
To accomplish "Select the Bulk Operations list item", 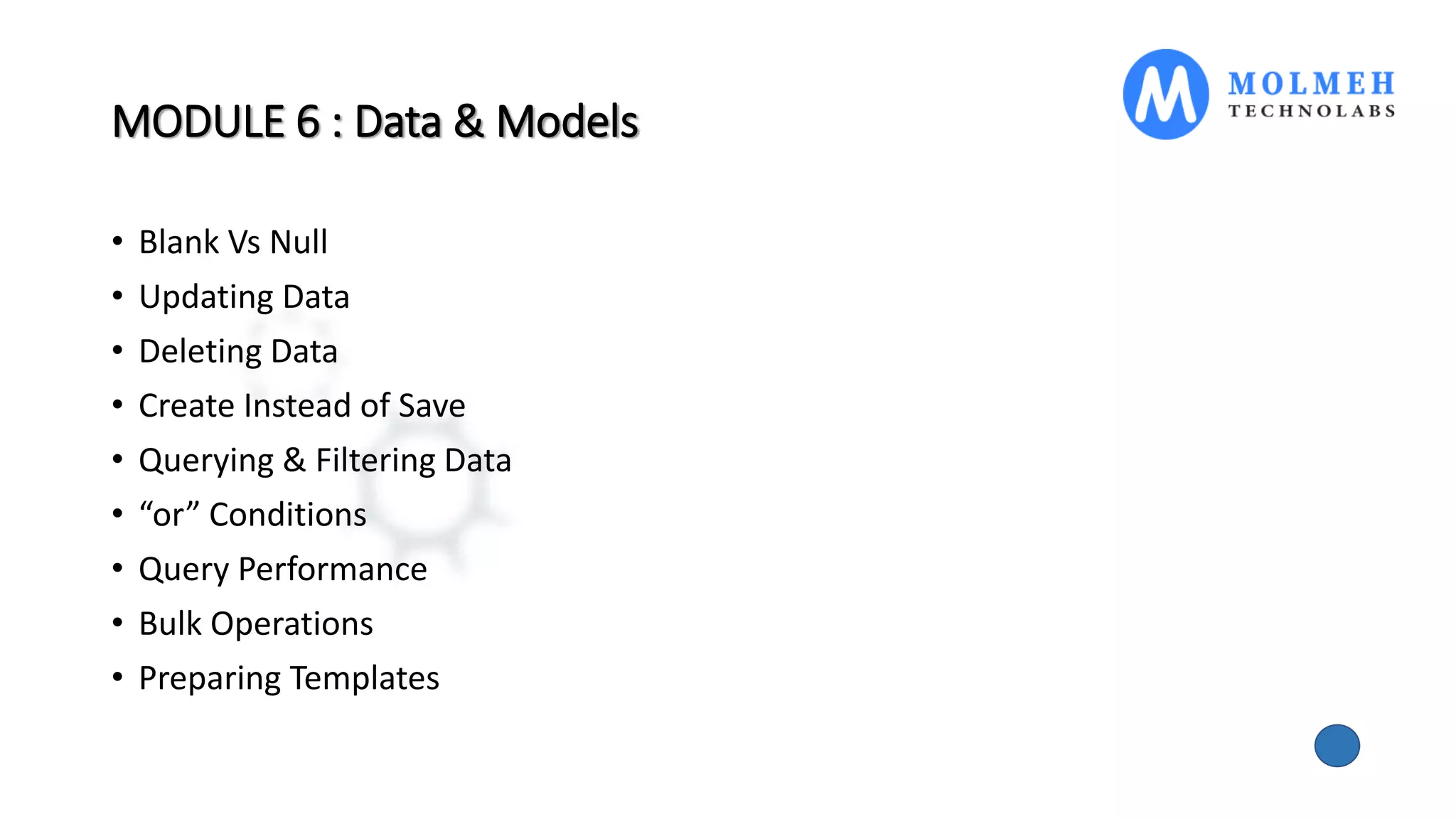I will coord(256,623).
